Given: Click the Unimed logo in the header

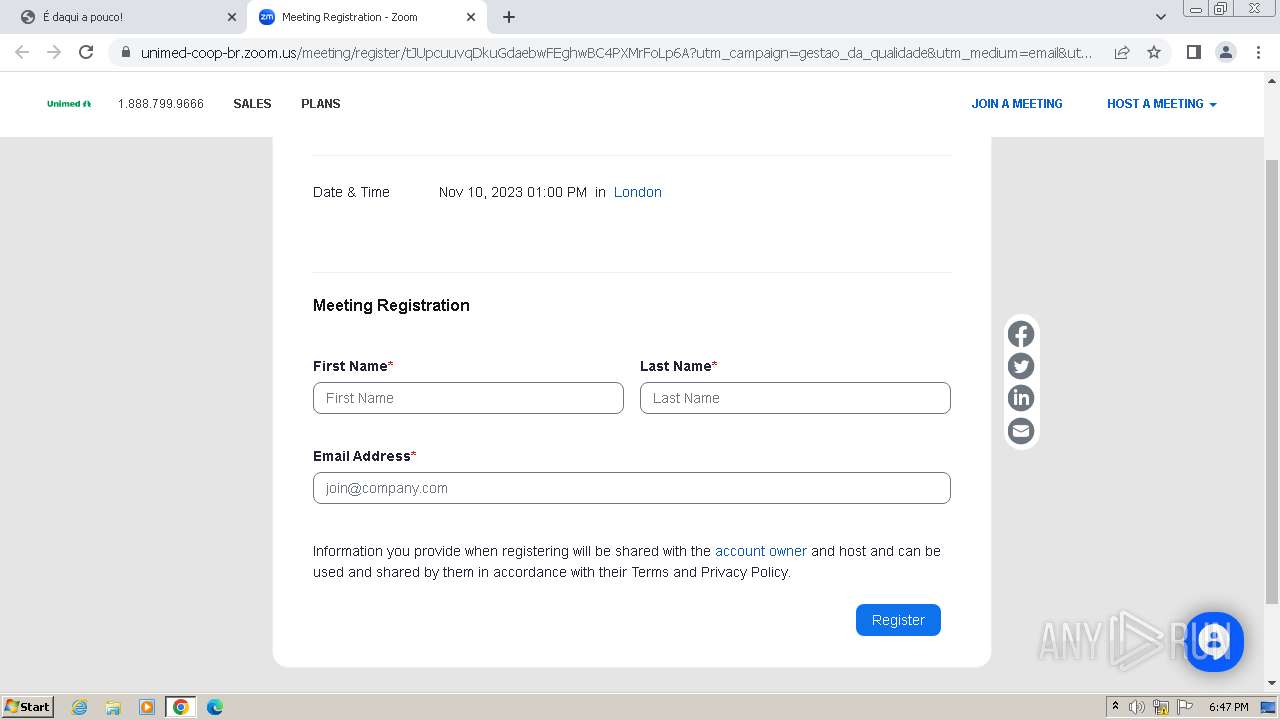Looking at the screenshot, I should click(x=69, y=104).
